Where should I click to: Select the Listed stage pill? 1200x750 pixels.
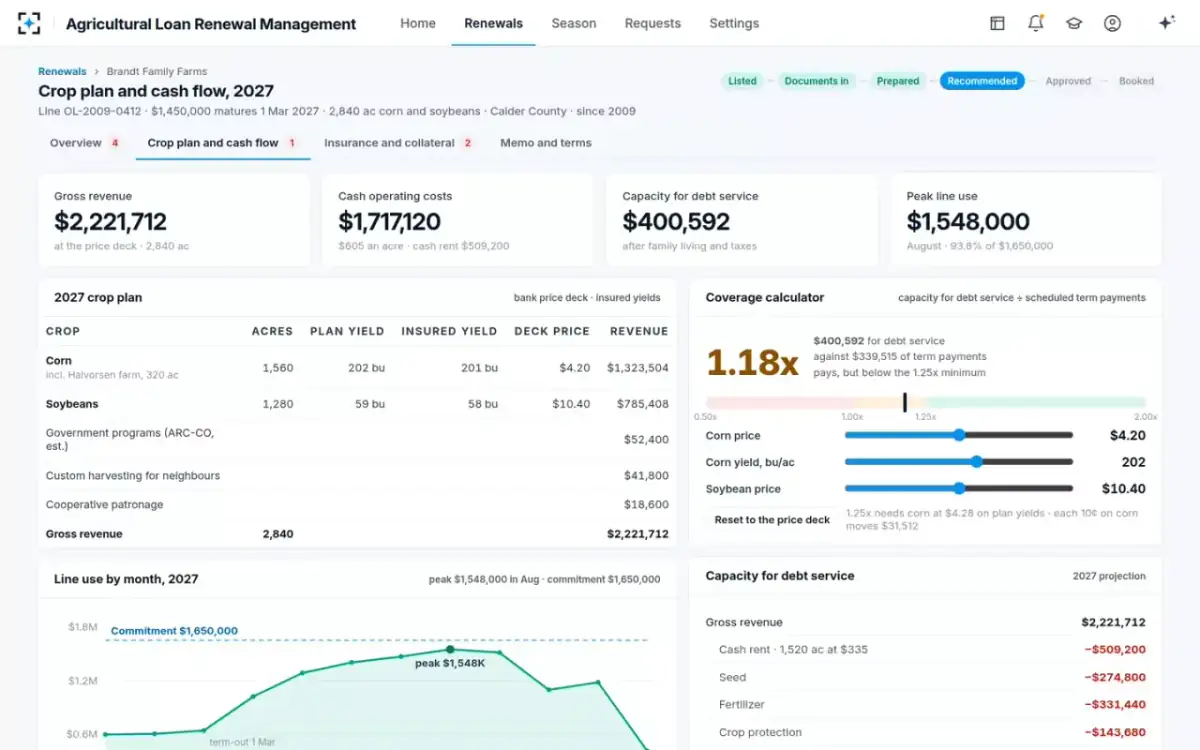[742, 81]
